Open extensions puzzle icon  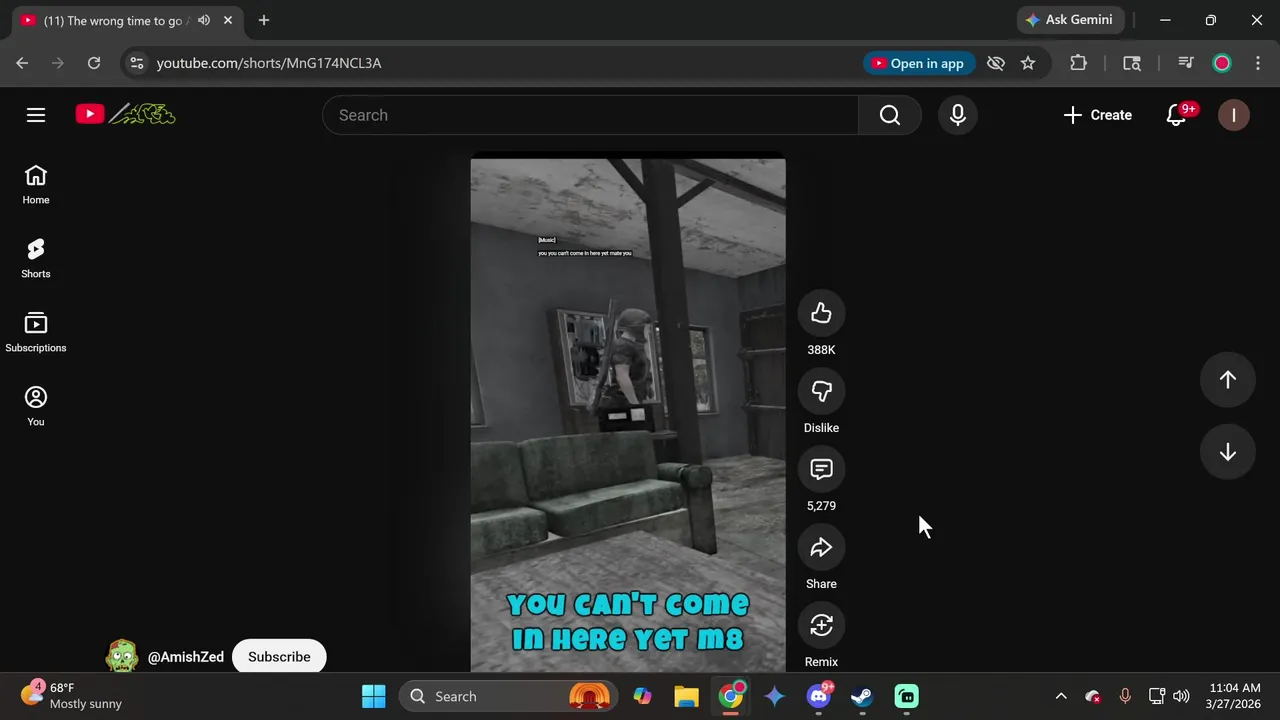[x=1078, y=63]
